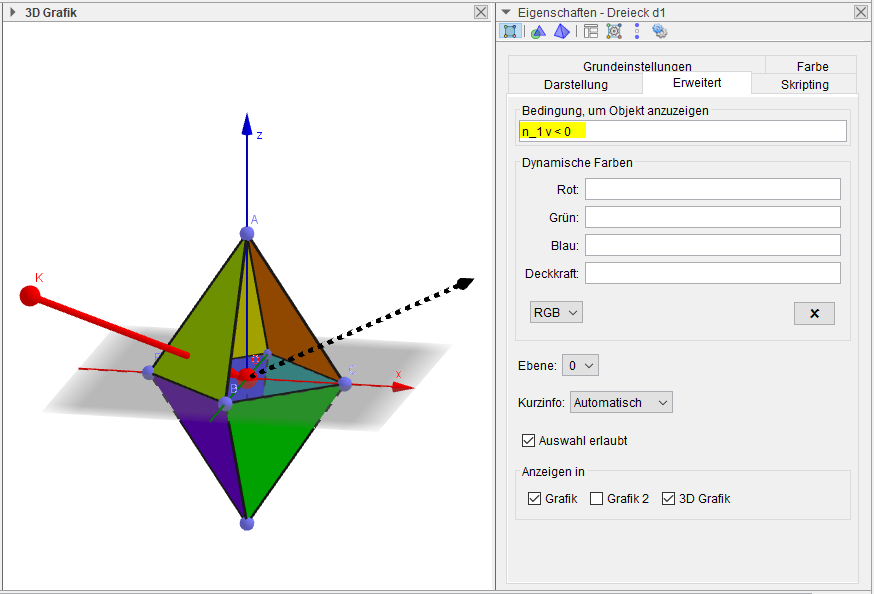Open advanced settings blue gears icon

(660, 32)
